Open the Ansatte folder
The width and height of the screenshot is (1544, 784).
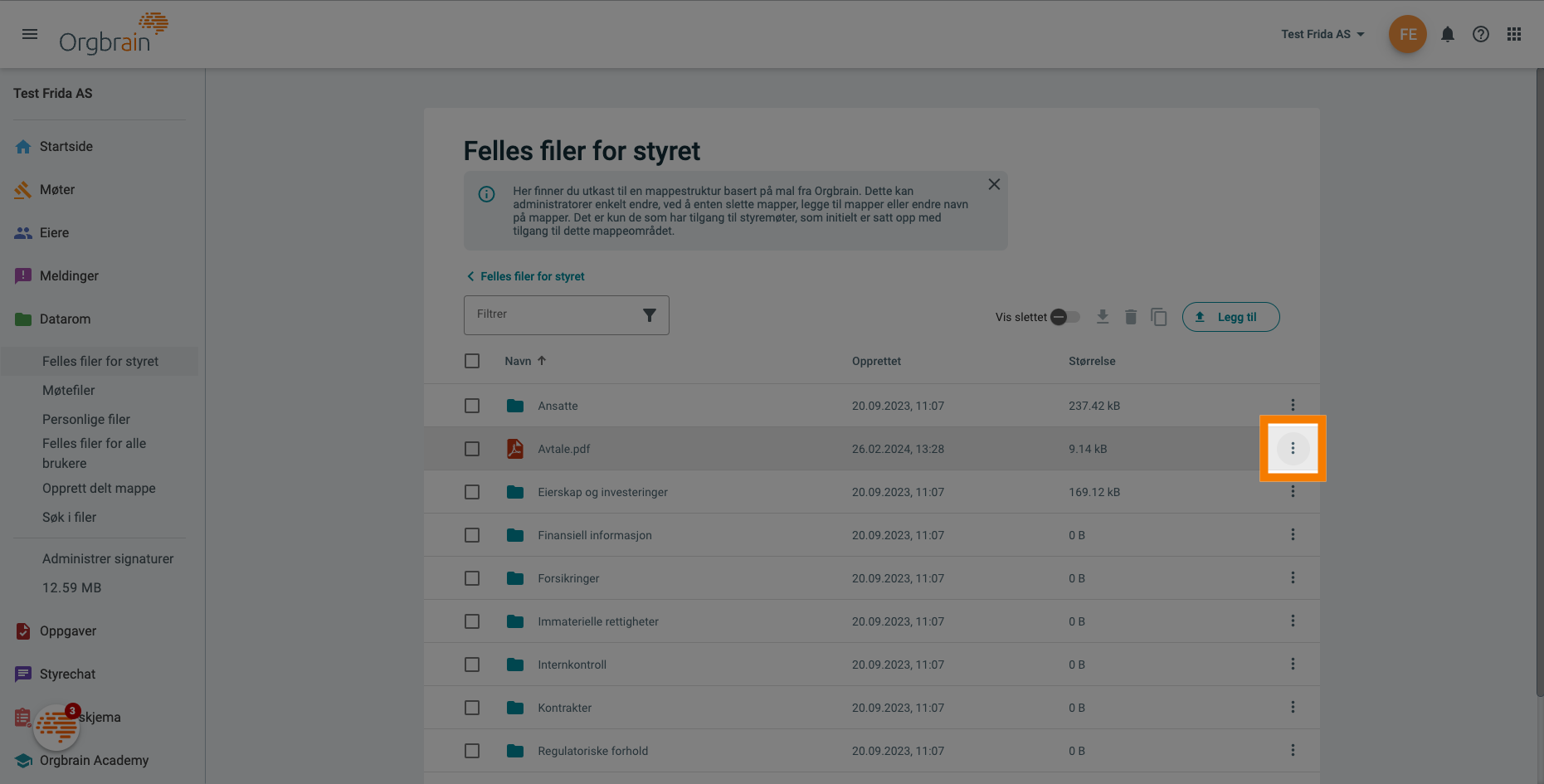558,406
